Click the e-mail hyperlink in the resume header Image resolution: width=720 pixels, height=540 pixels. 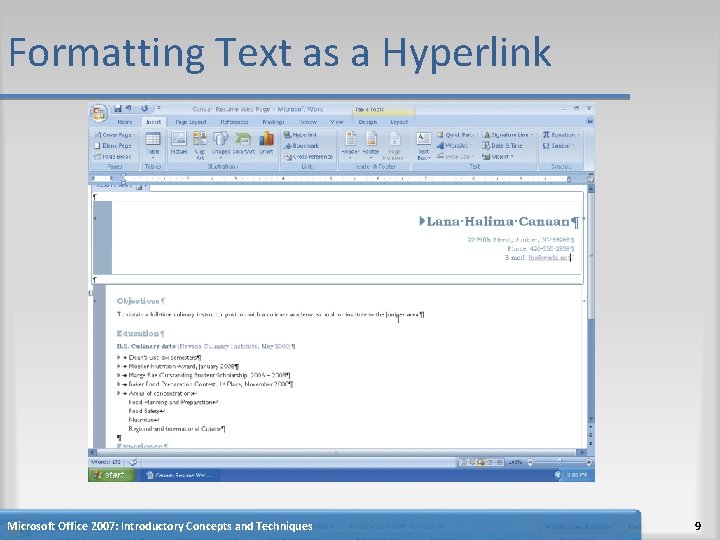point(549,258)
